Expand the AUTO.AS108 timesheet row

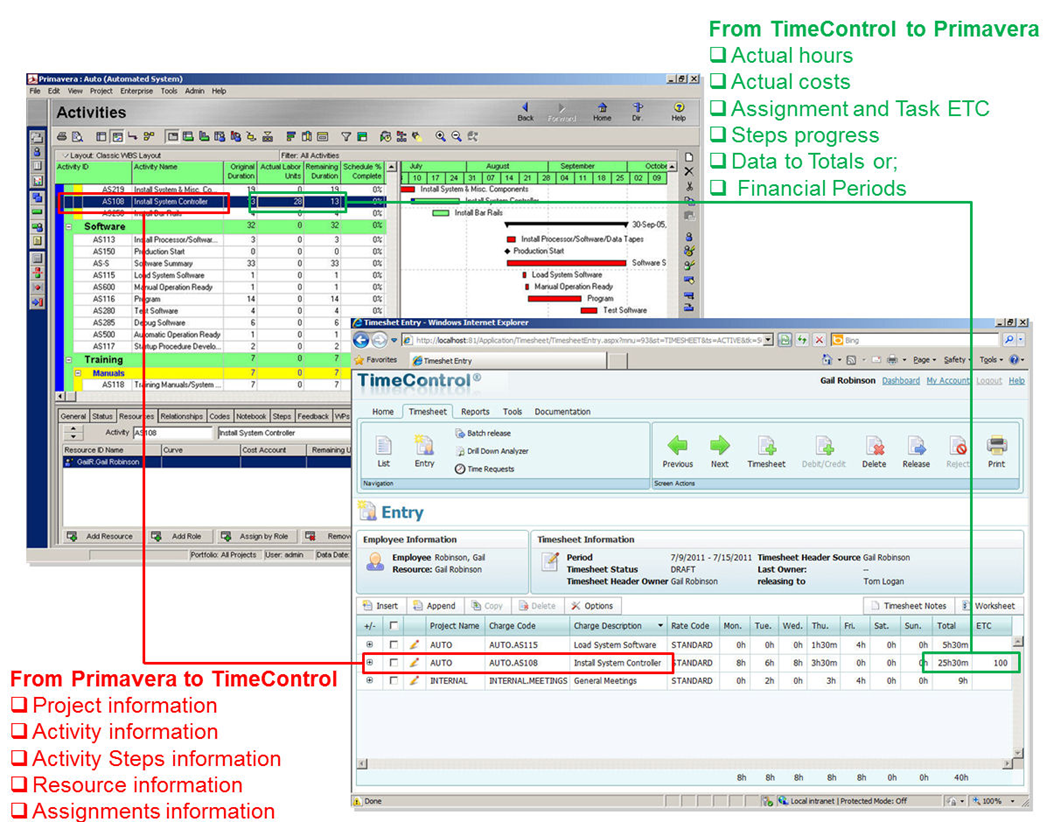point(369,663)
